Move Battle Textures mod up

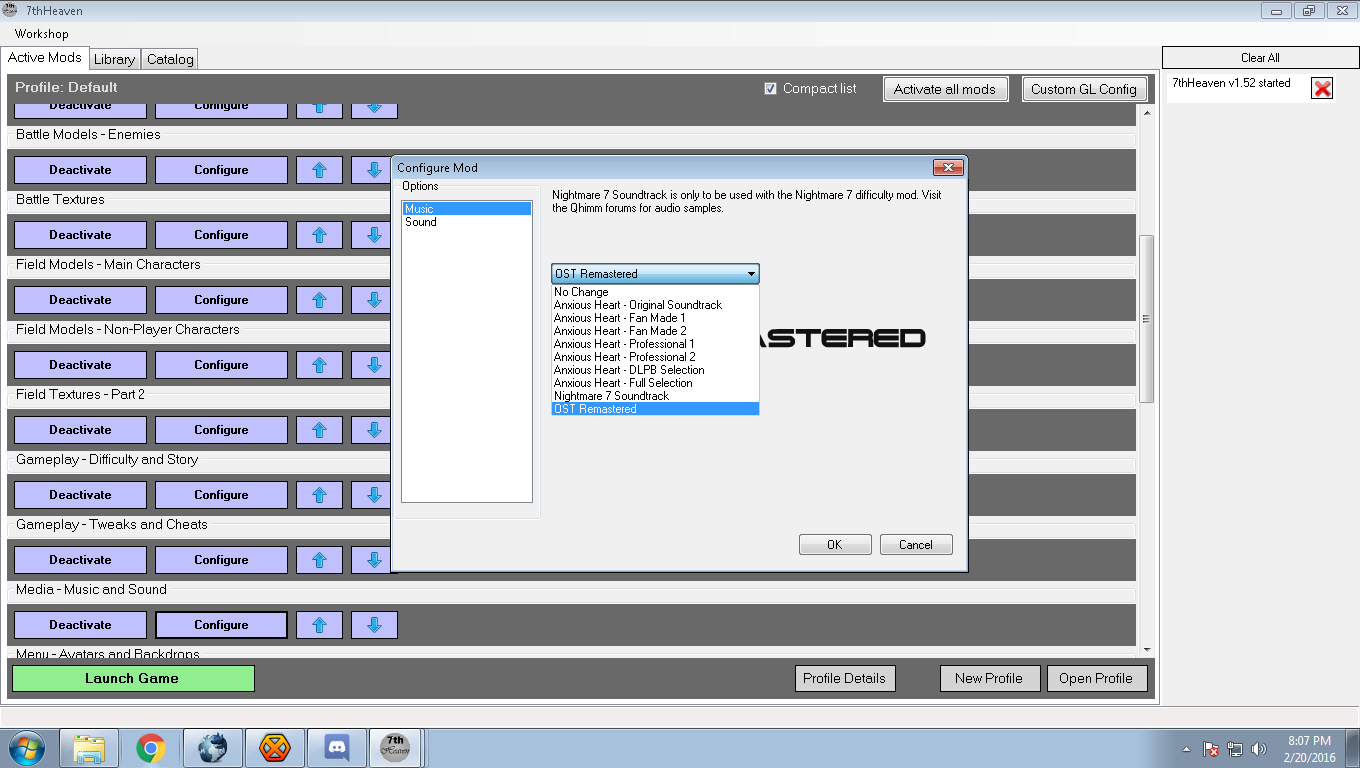tap(320, 235)
